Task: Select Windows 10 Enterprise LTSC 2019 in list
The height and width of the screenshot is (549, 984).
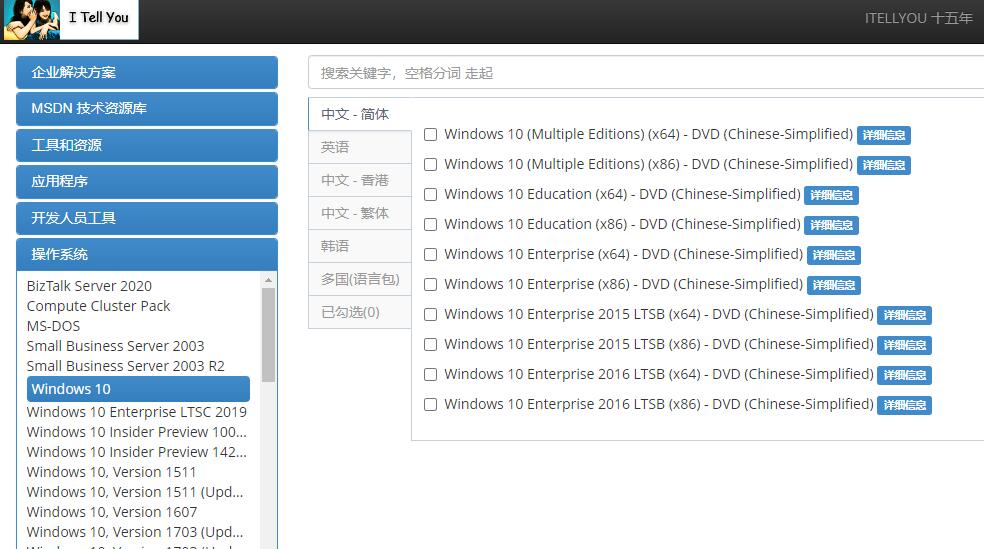Action: [137, 412]
